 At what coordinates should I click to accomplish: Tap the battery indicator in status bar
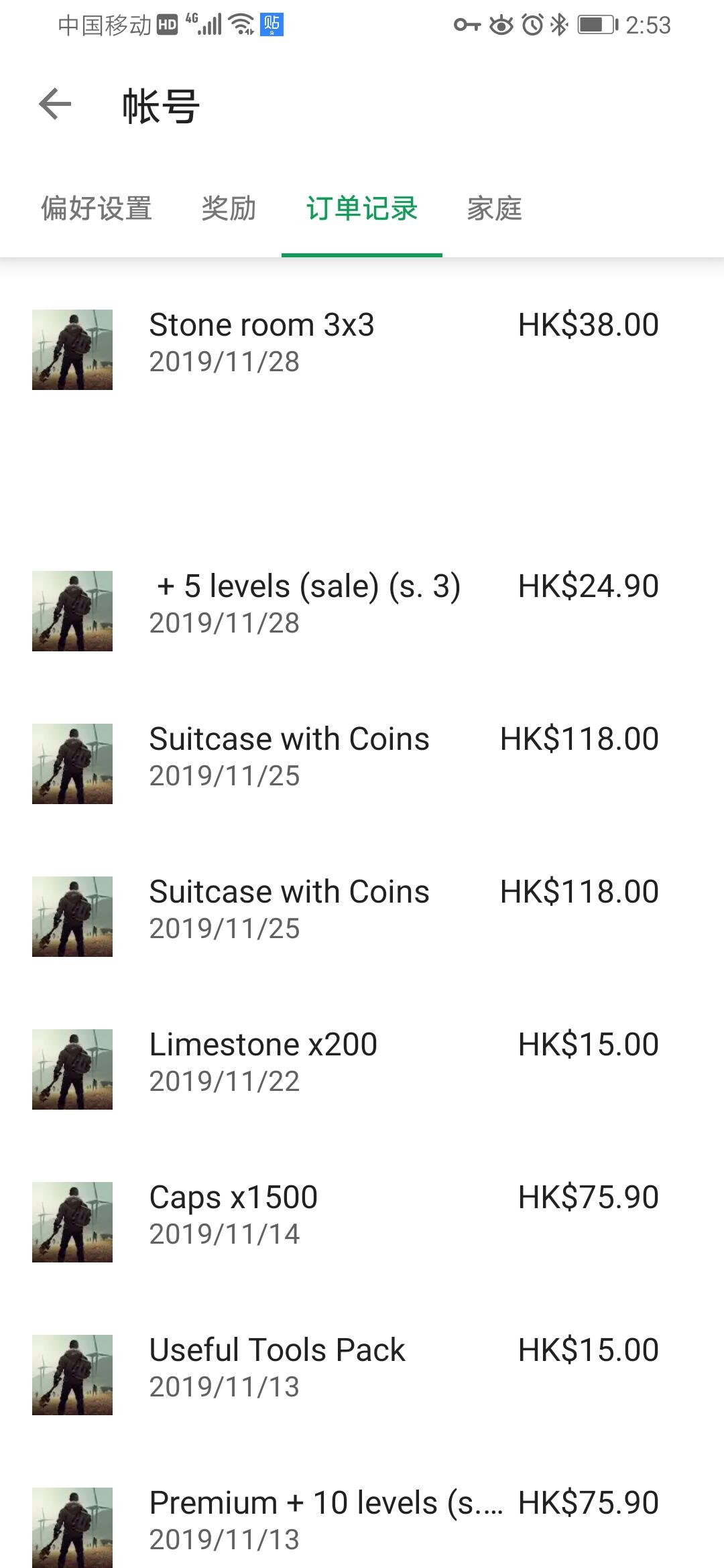click(x=598, y=25)
